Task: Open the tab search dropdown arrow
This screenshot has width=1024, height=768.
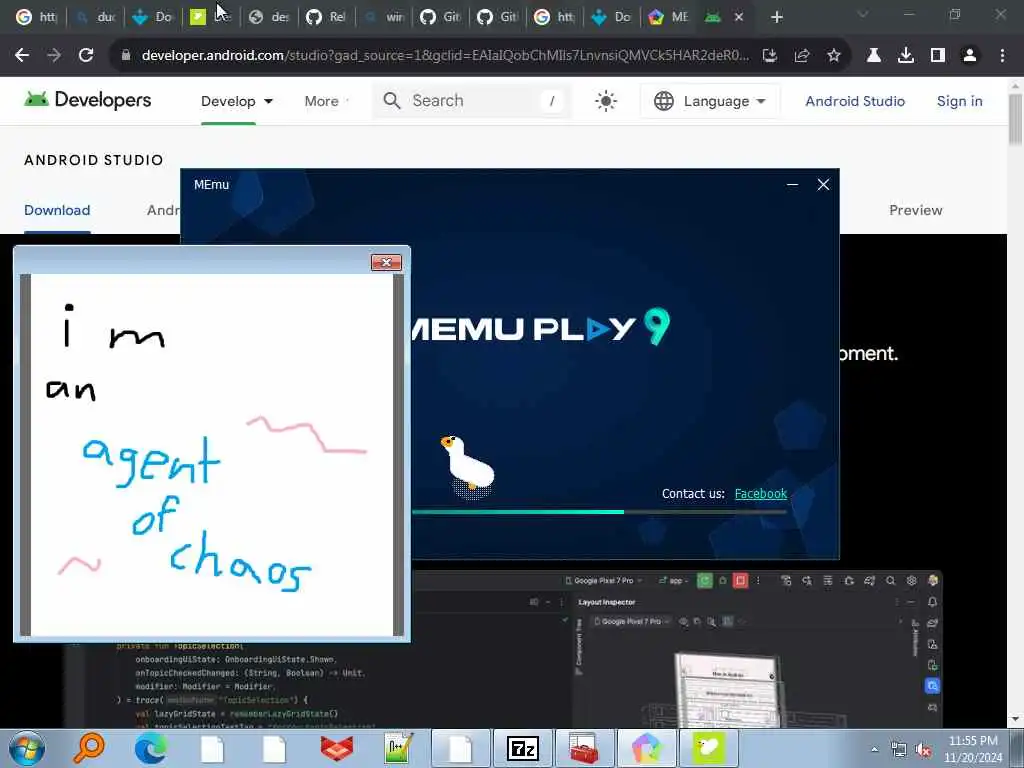Action: point(863,14)
